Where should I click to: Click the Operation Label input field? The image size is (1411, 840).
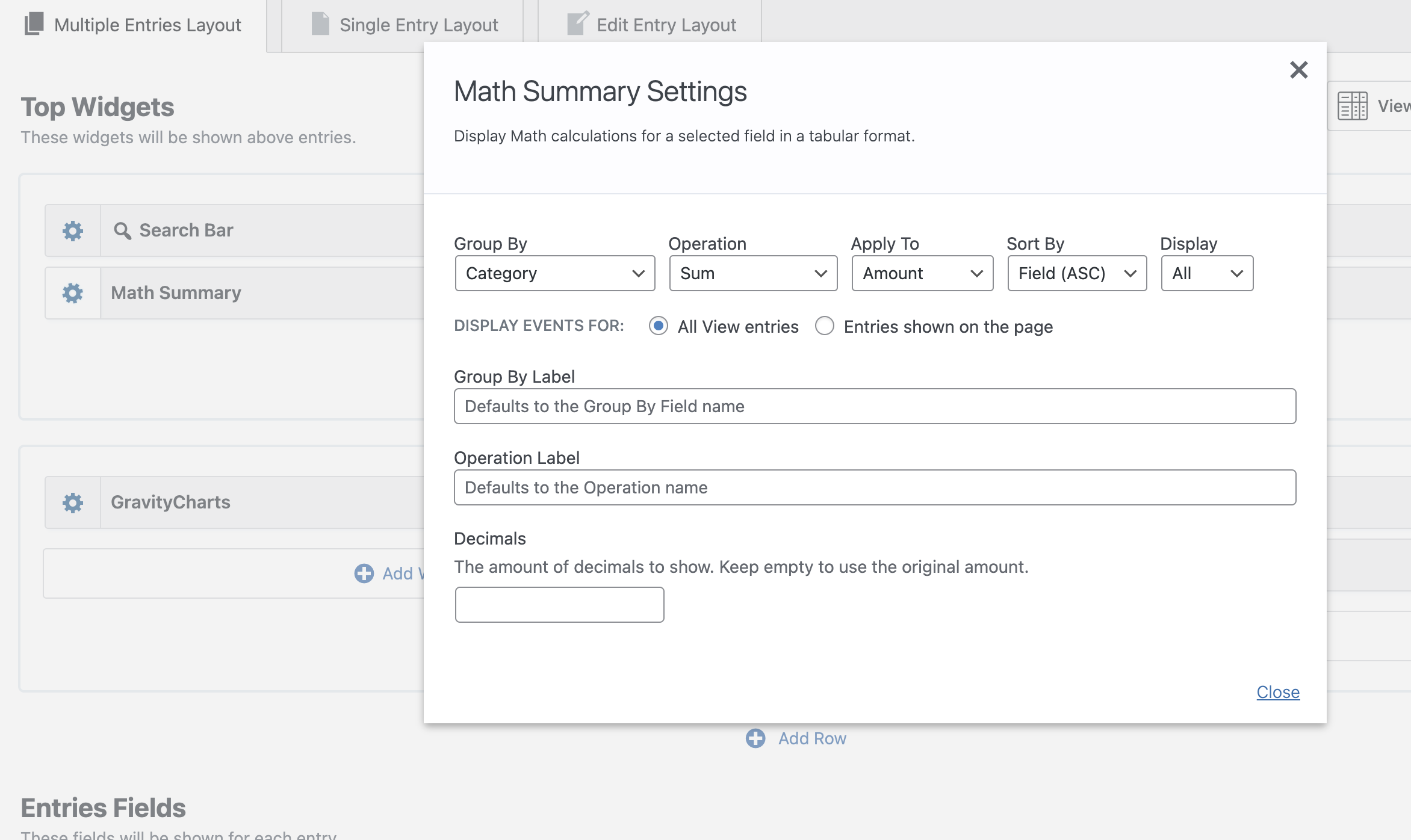[875, 487]
